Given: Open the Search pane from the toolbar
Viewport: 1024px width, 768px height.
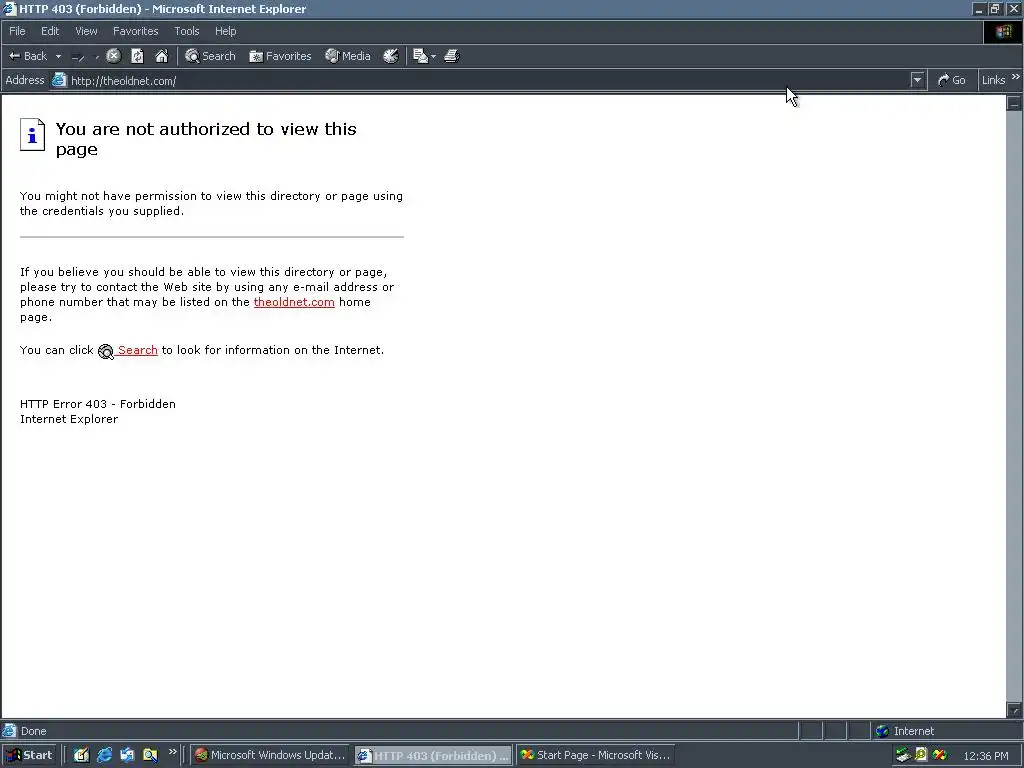Looking at the screenshot, I should coord(210,56).
